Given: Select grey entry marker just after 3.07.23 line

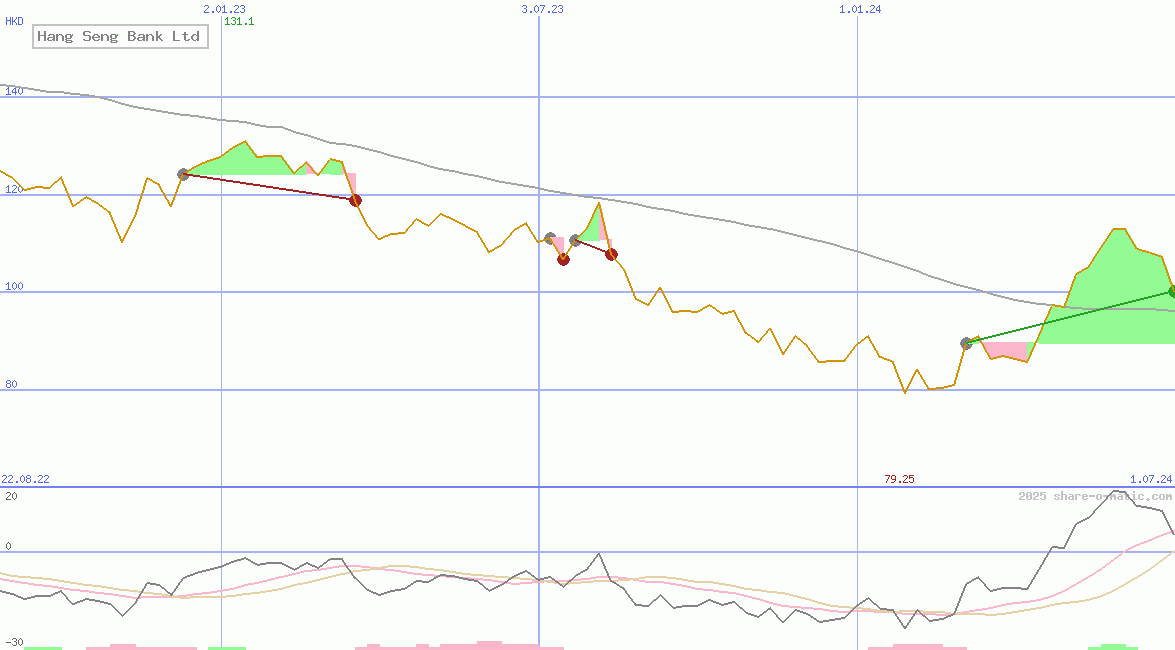Looking at the screenshot, I should pos(550,238).
